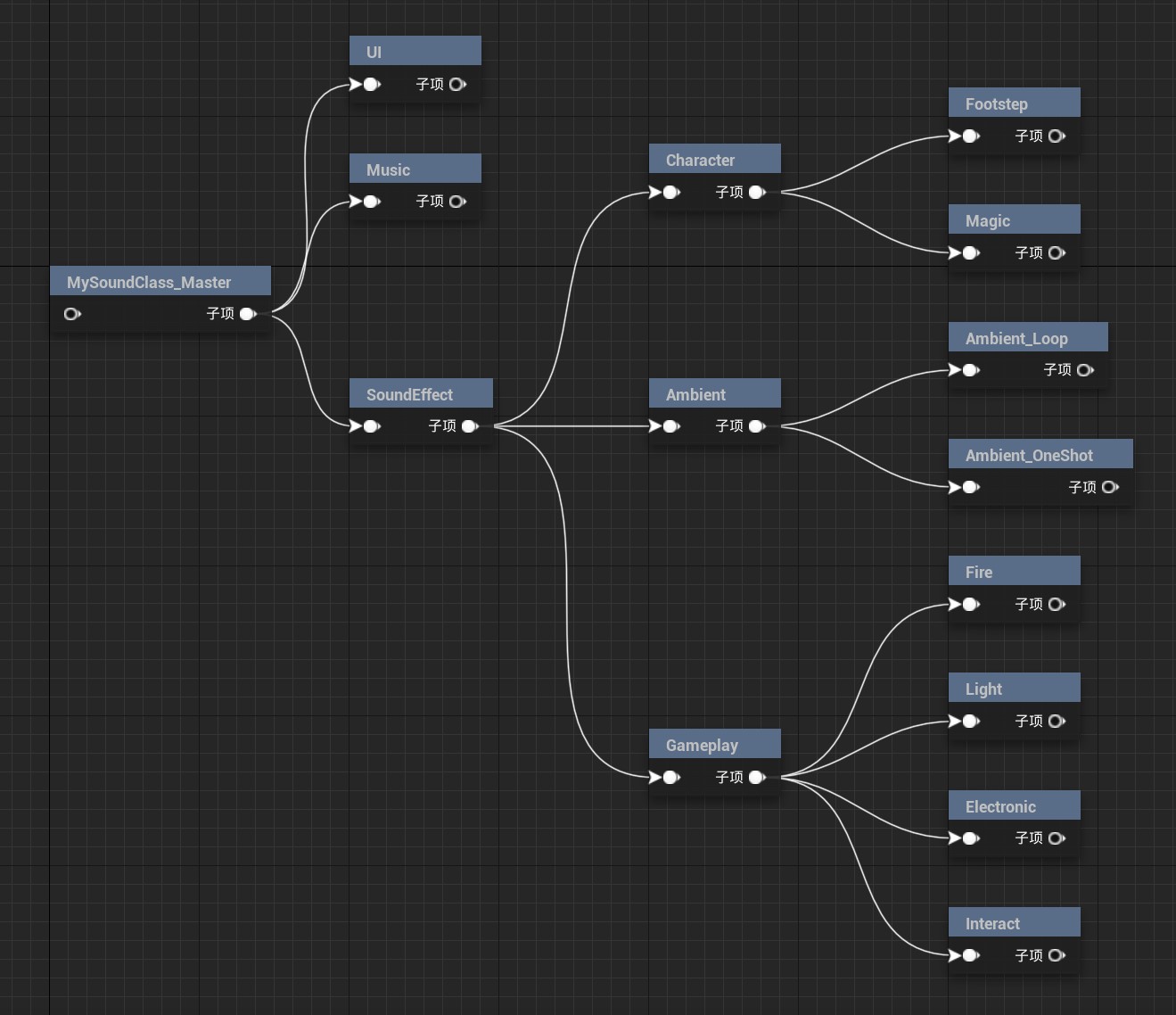Select the Music node header
Image resolution: width=1176 pixels, height=1015 pixels.
pyautogui.click(x=415, y=169)
